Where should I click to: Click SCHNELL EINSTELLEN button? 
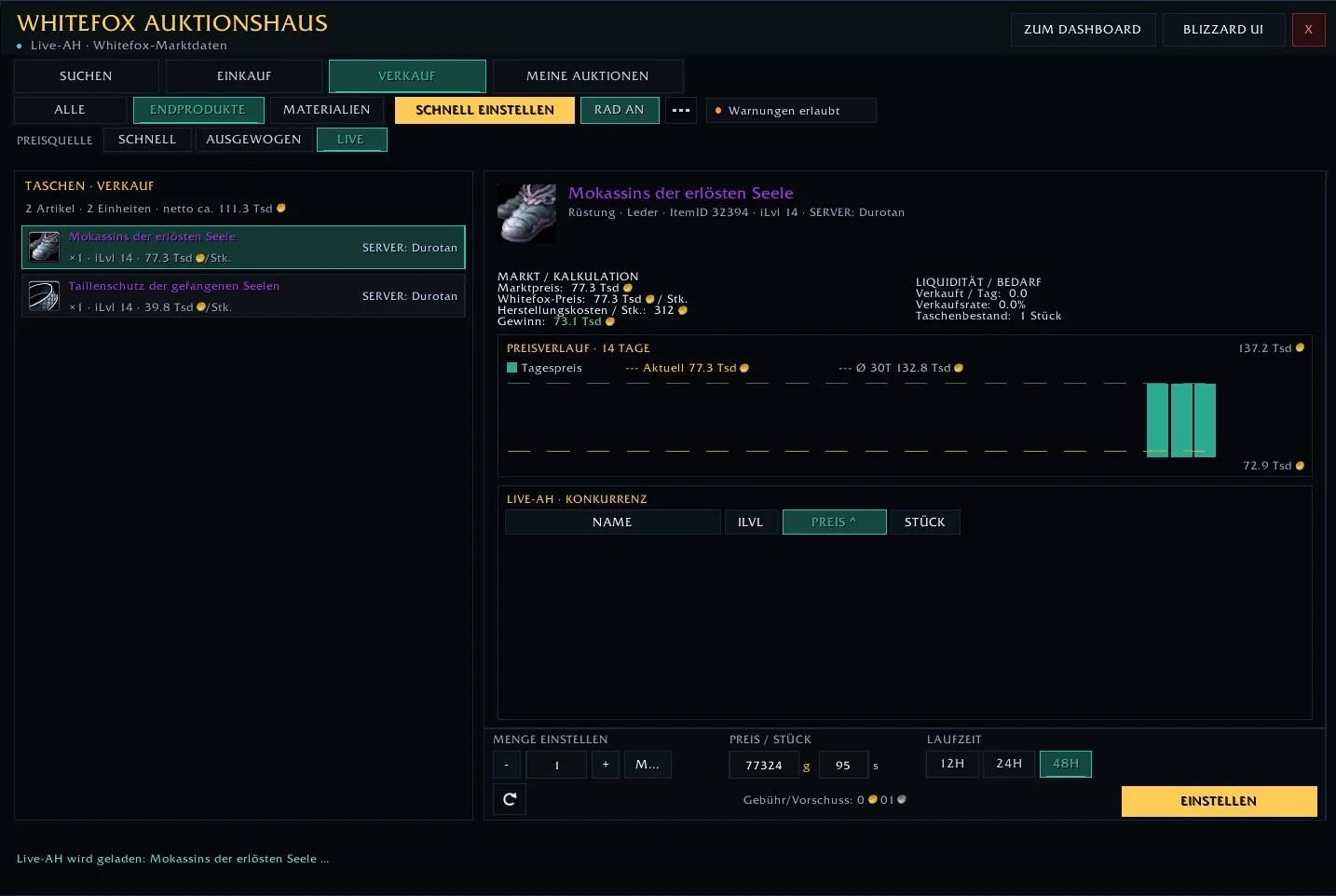484,110
